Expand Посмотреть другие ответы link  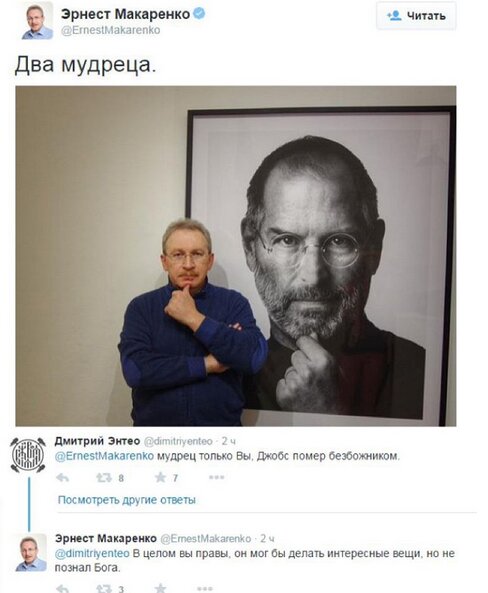(x=127, y=500)
